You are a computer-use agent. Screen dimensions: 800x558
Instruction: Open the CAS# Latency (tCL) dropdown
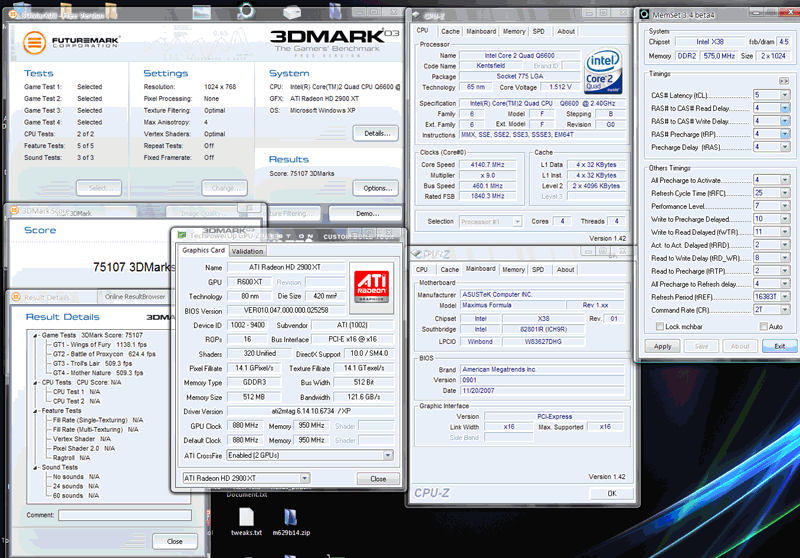[785, 95]
